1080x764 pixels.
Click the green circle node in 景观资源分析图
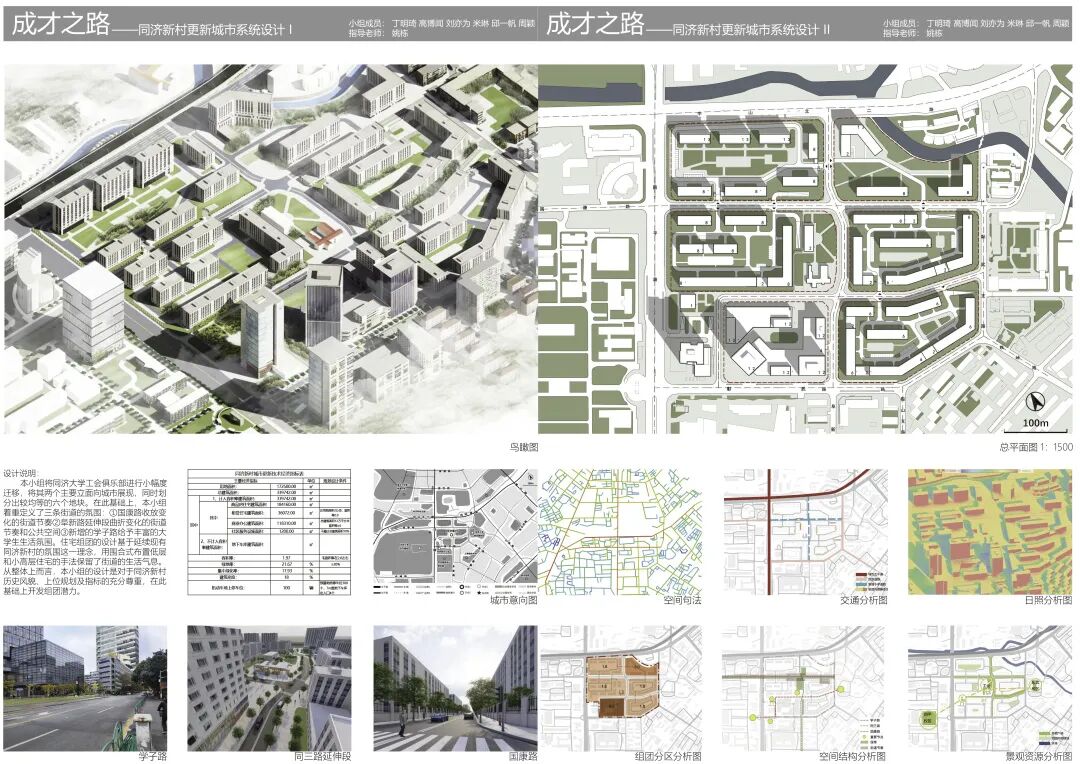coord(926,719)
